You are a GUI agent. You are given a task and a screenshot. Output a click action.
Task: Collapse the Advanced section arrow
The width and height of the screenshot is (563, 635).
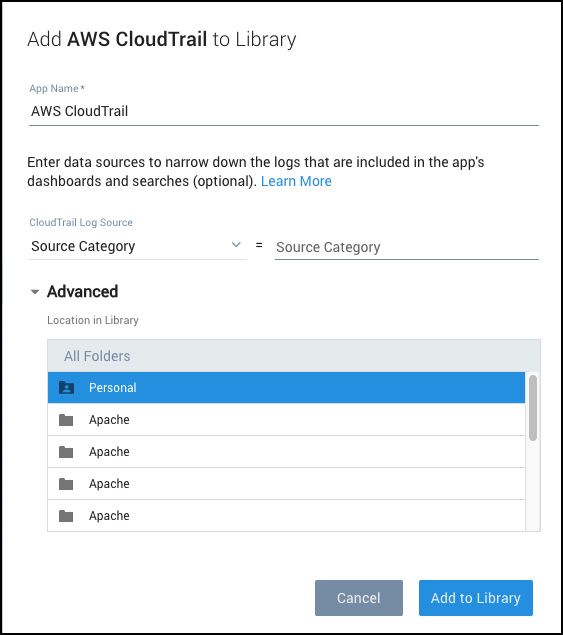pos(35,292)
